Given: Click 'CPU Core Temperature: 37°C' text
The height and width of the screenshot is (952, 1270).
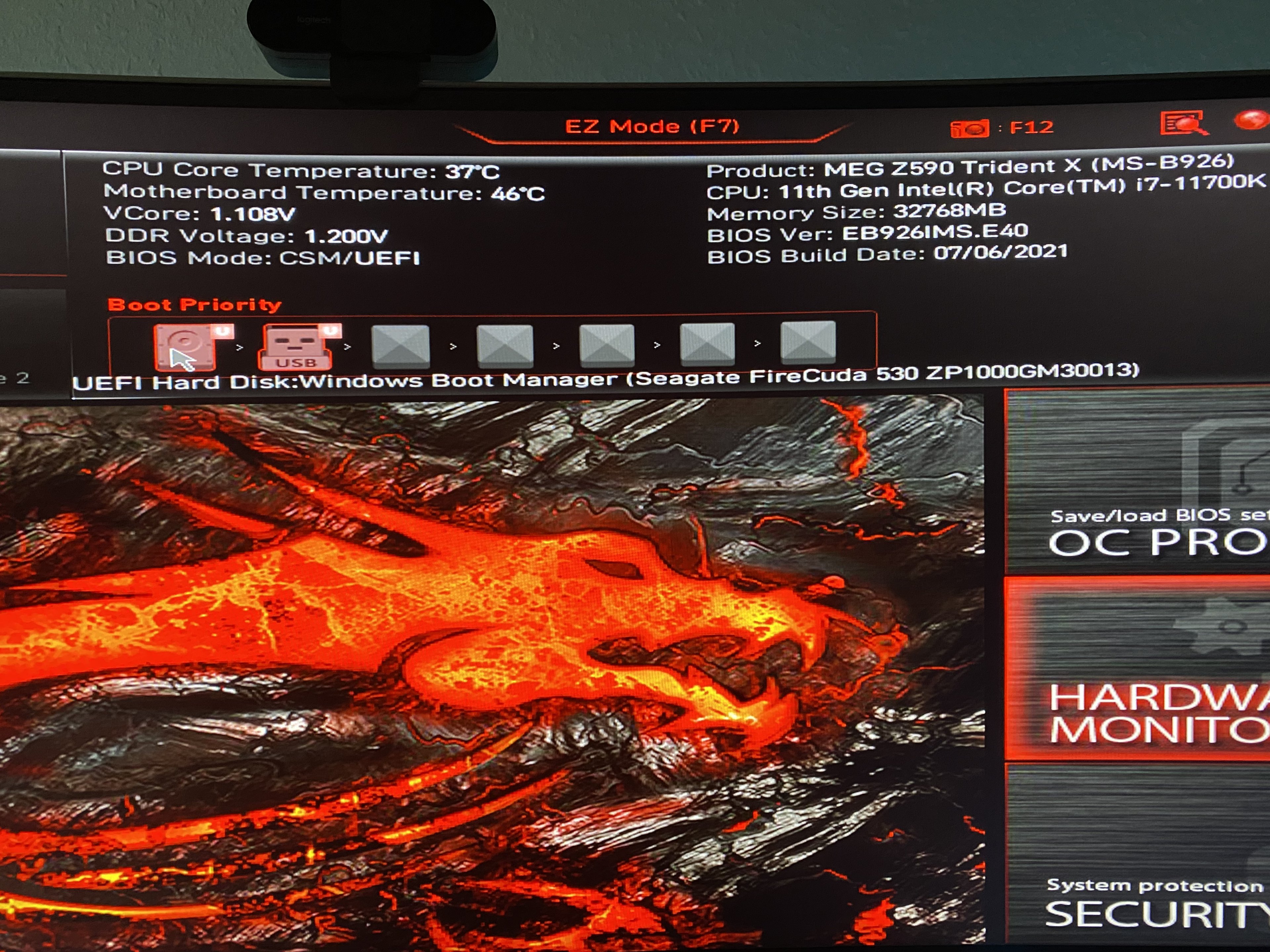Looking at the screenshot, I should click(301, 171).
